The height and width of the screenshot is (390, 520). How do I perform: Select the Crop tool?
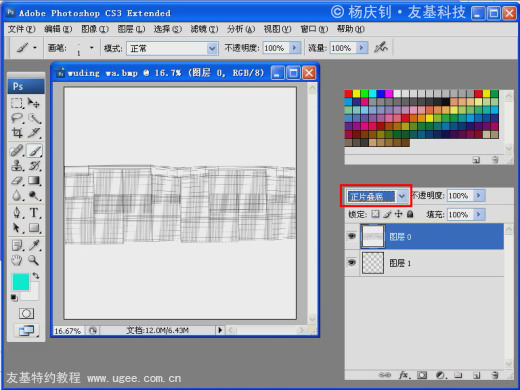(x=17, y=133)
